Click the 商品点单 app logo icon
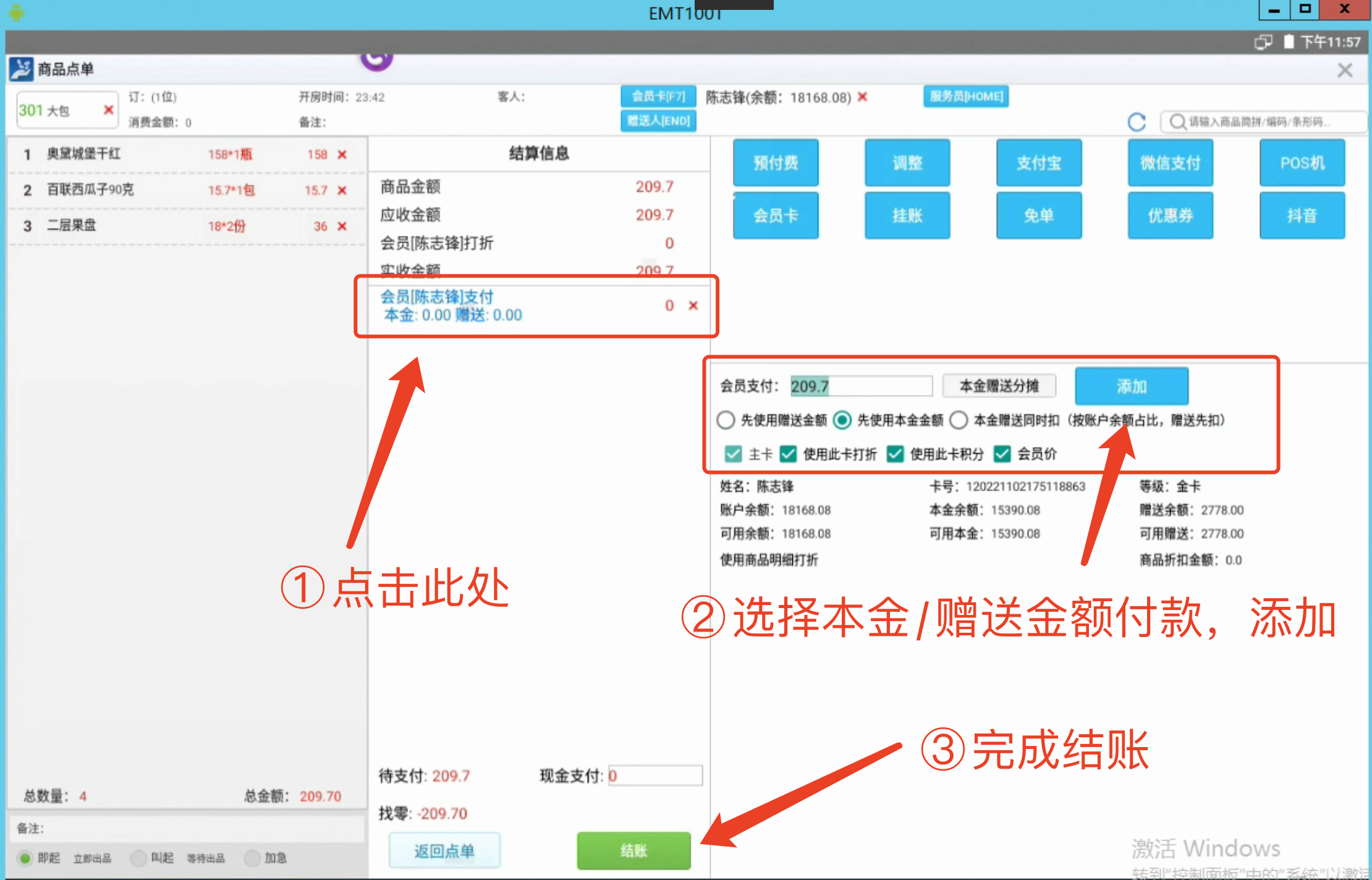The image size is (1372, 880). (21, 69)
